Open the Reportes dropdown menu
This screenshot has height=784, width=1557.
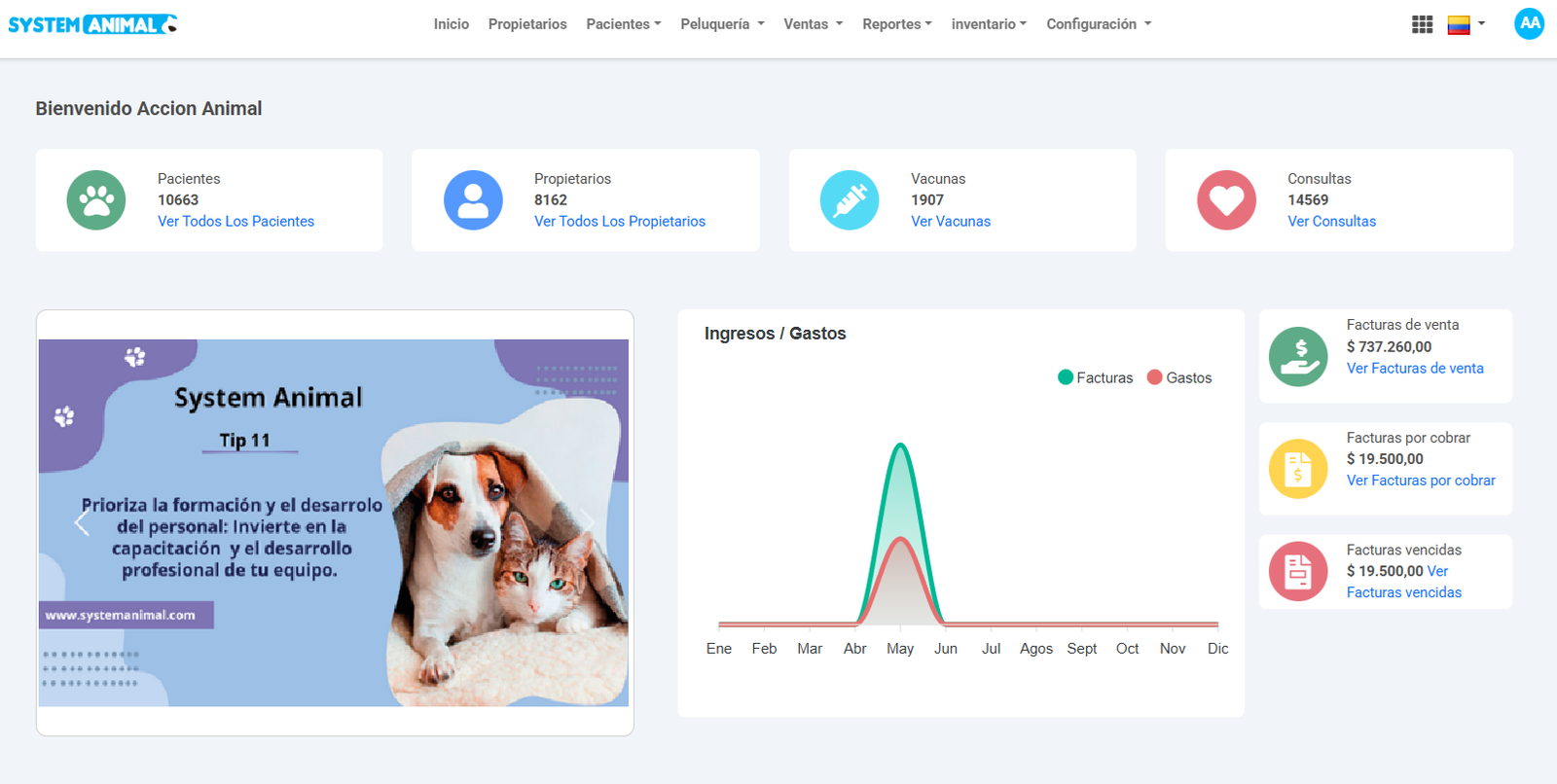[x=897, y=24]
